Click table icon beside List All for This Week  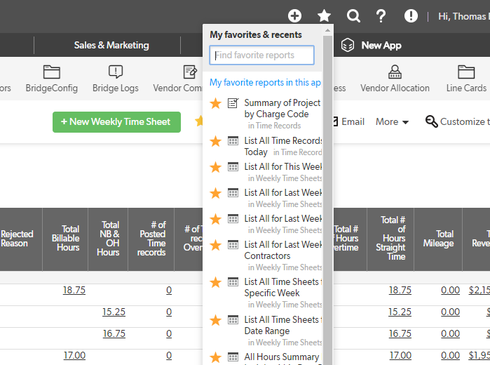(233, 166)
